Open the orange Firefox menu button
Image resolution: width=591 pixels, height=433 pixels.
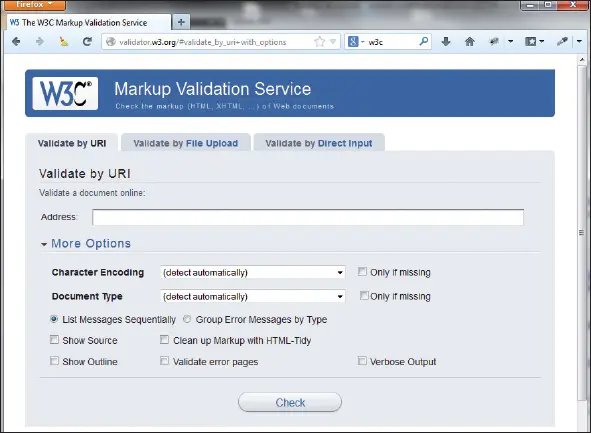coord(35,5)
